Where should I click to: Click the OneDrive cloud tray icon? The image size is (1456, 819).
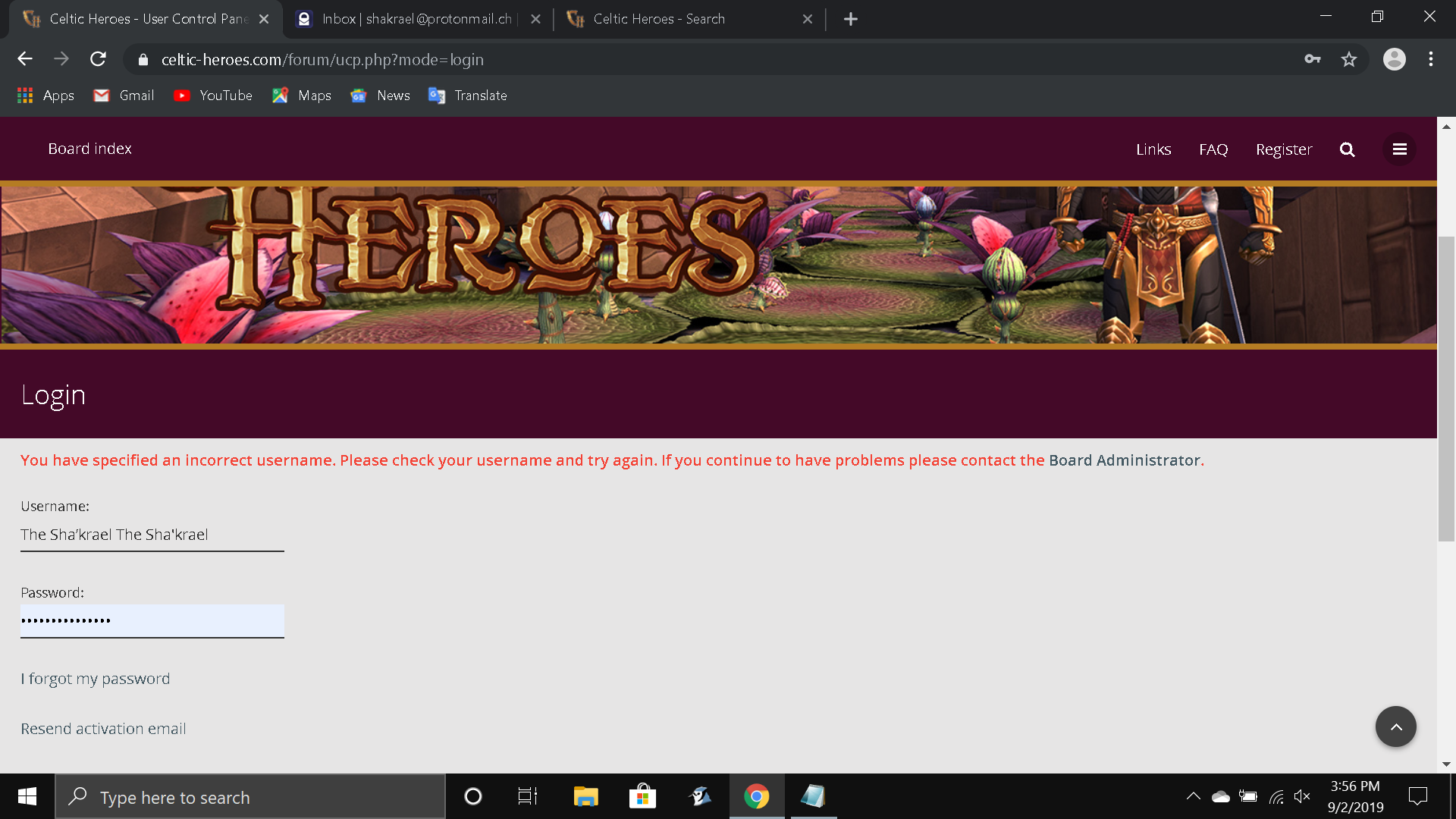pos(1220,796)
